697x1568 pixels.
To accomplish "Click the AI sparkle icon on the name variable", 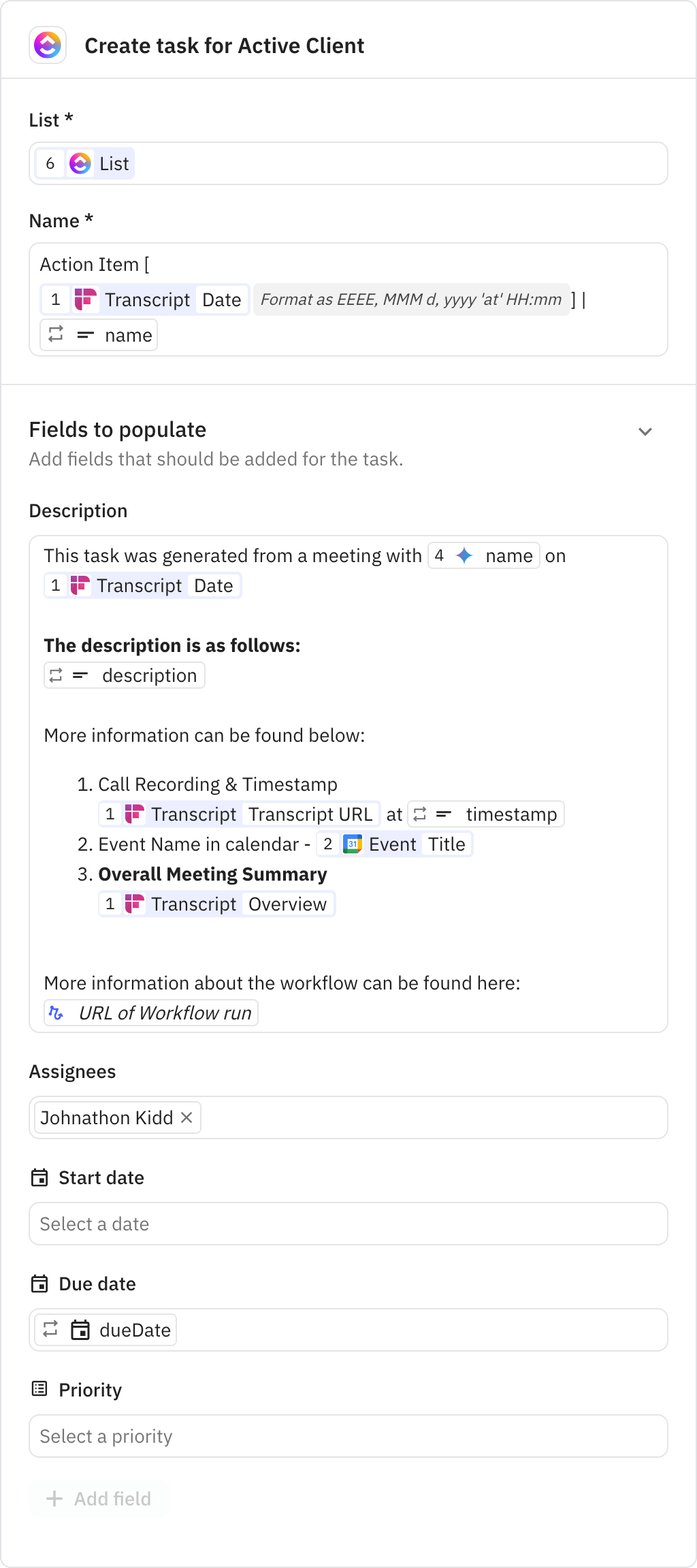I will click(x=465, y=556).
